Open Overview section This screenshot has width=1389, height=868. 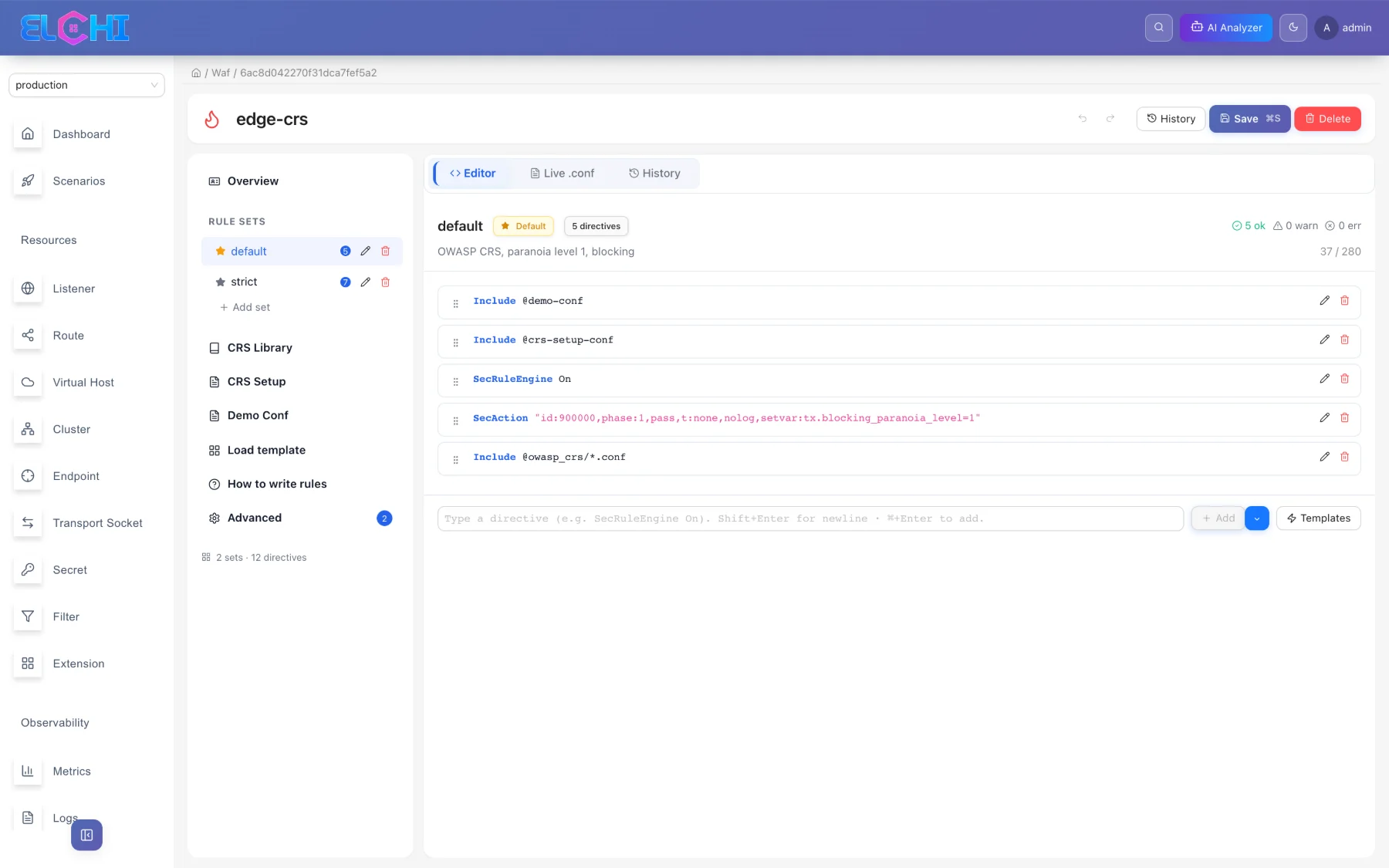coord(252,181)
